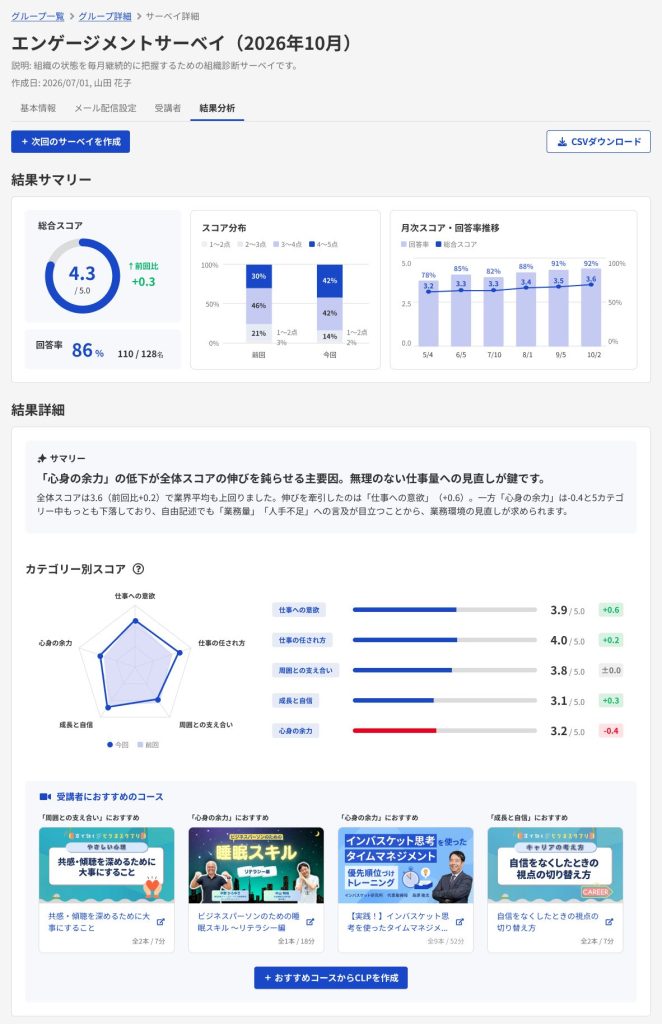Click the sparkle icon beside サマリー
The width and height of the screenshot is (662, 1024).
pyautogui.click(x=42, y=458)
